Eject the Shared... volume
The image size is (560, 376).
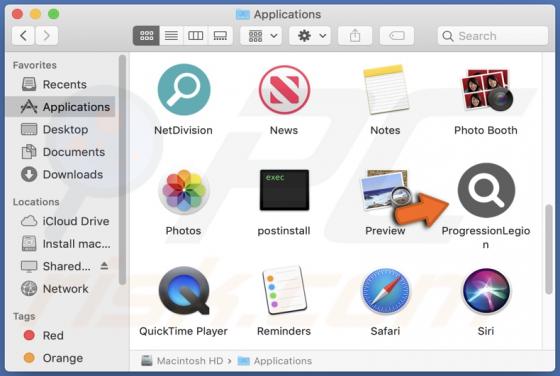click(x=104, y=266)
